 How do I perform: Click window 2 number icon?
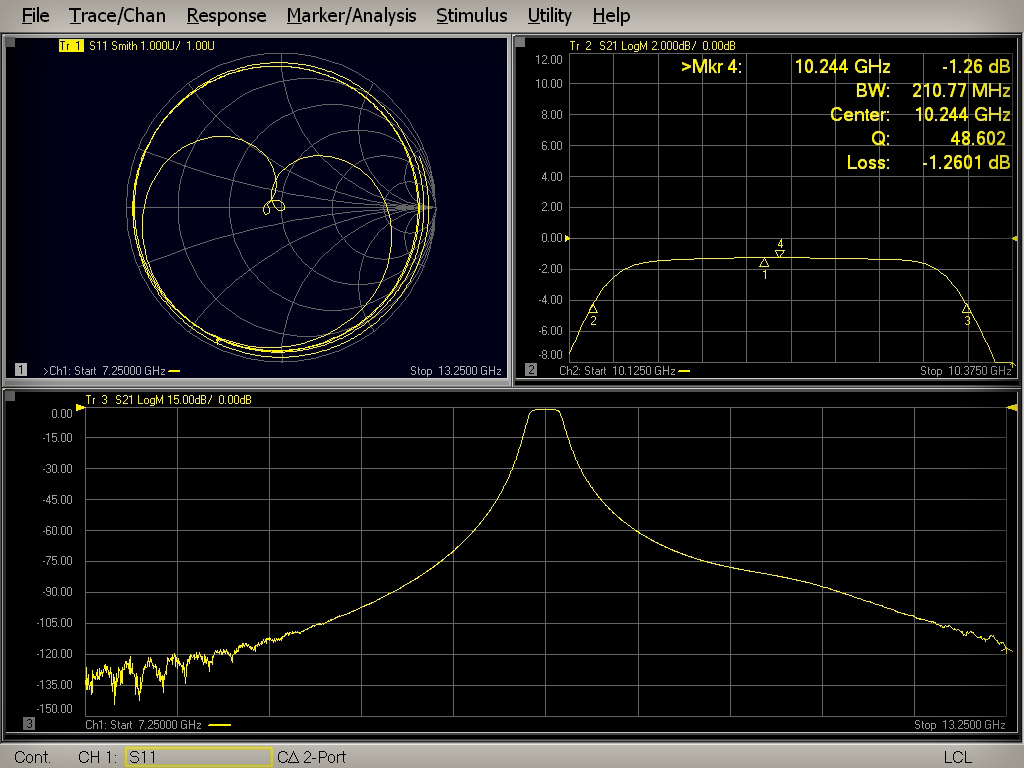tap(531, 370)
